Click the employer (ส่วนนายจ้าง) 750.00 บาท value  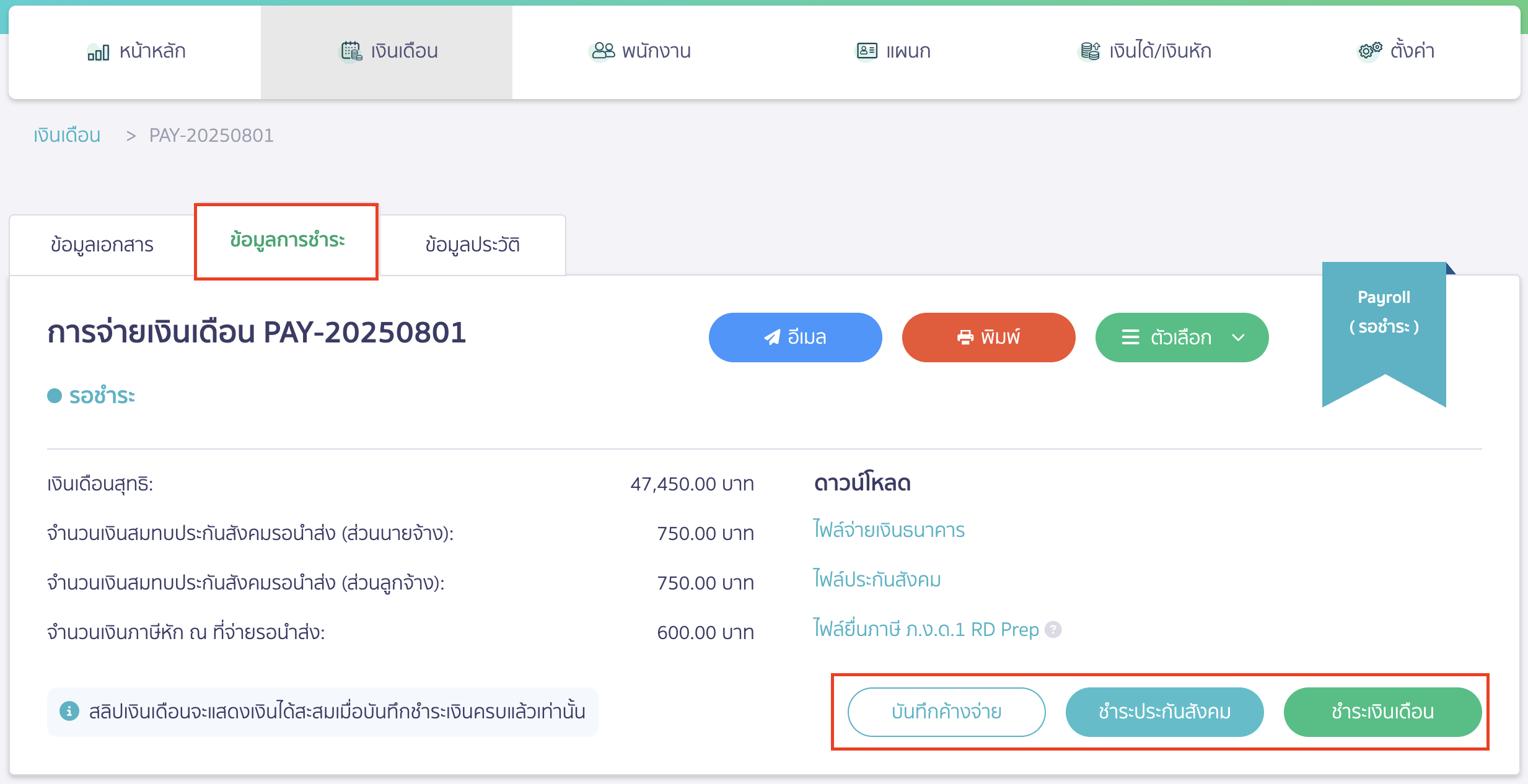point(705,533)
